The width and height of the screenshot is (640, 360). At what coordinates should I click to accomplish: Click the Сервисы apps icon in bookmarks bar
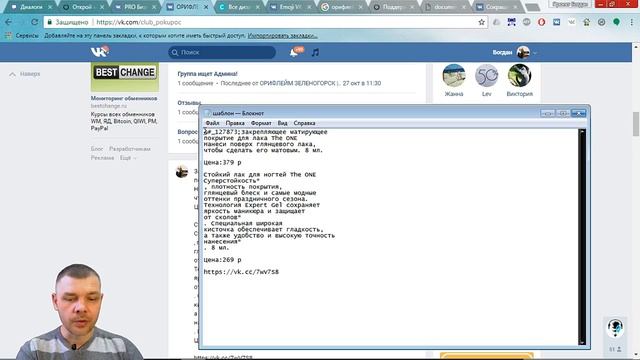click(8, 36)
